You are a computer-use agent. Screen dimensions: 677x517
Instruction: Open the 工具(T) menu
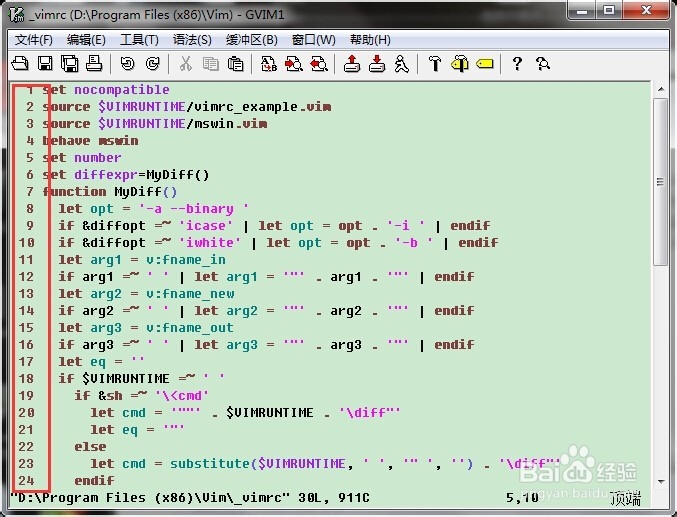(139, 40)
